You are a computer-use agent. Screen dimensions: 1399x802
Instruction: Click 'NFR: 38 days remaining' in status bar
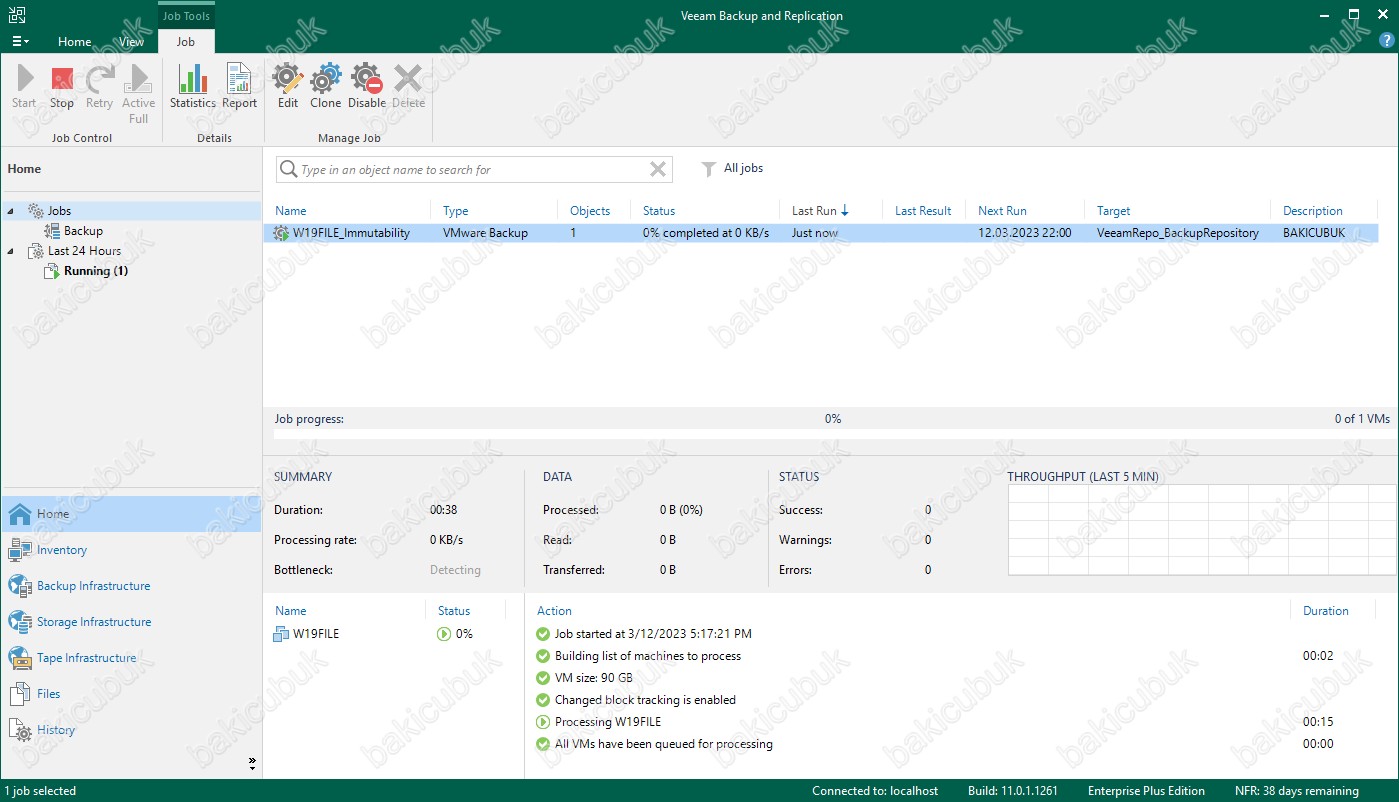coord(1299,791)
